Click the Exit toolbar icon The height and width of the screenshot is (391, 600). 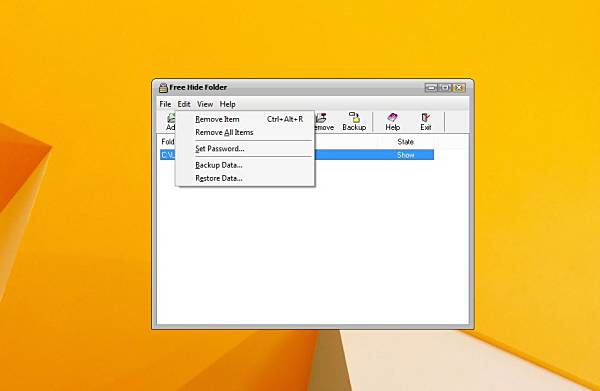[426, 122]
